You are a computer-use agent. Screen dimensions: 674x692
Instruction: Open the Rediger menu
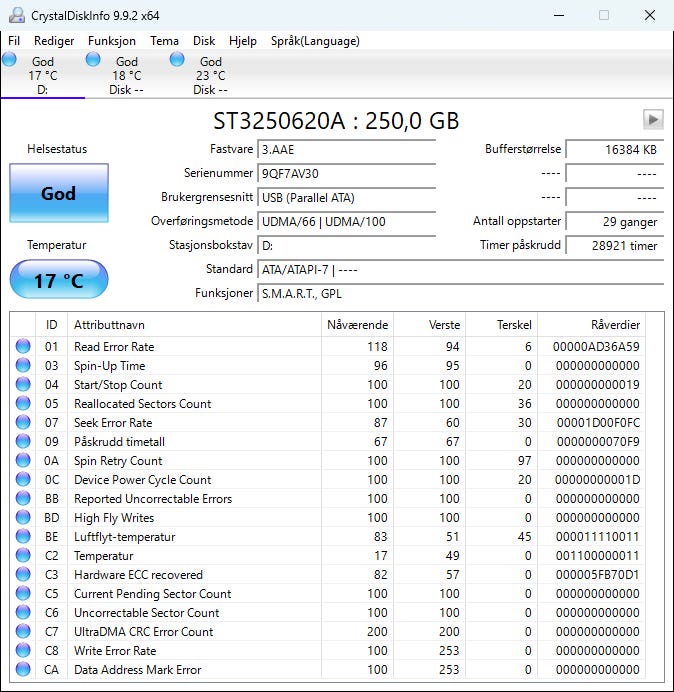click(54, 41)
